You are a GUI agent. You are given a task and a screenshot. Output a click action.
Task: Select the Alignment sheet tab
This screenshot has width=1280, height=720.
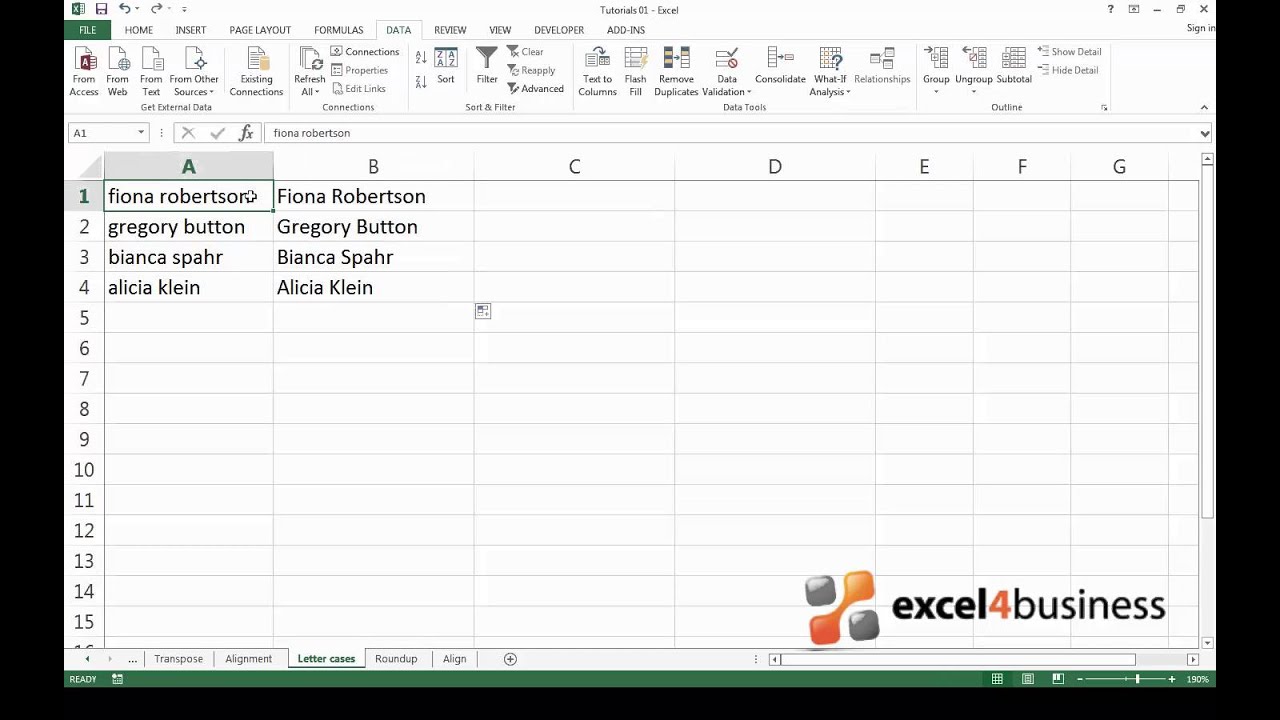pos(248,659)
